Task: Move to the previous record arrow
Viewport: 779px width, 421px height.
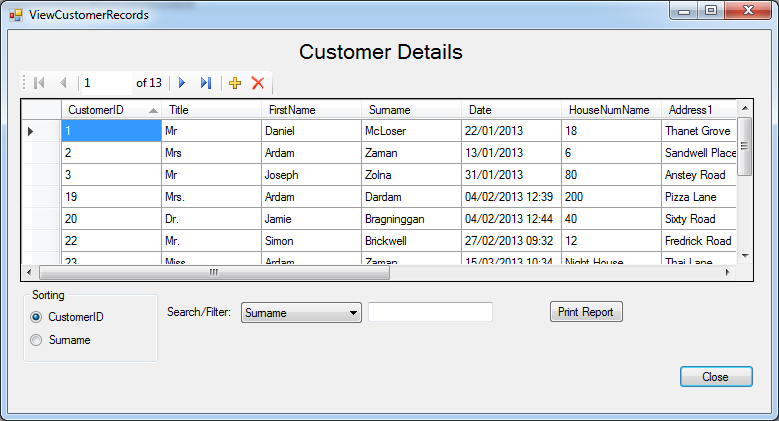Action: pos(63,83)
